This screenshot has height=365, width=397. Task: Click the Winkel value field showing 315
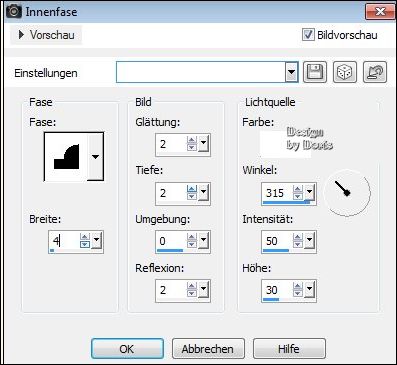point(277,192)
